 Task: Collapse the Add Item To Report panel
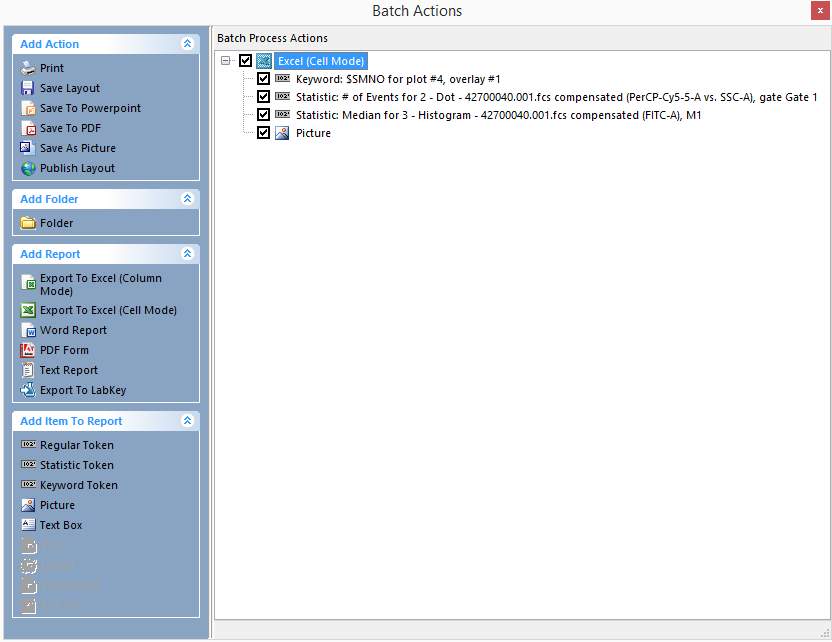click(x=187, y=421)
